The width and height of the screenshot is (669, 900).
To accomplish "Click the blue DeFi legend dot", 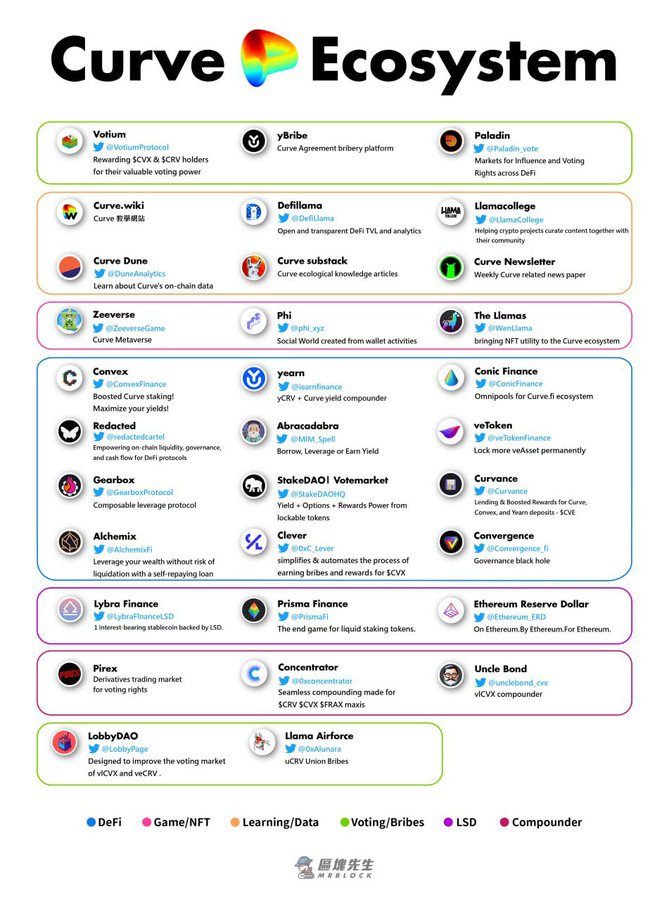I will tap(91, 822).
